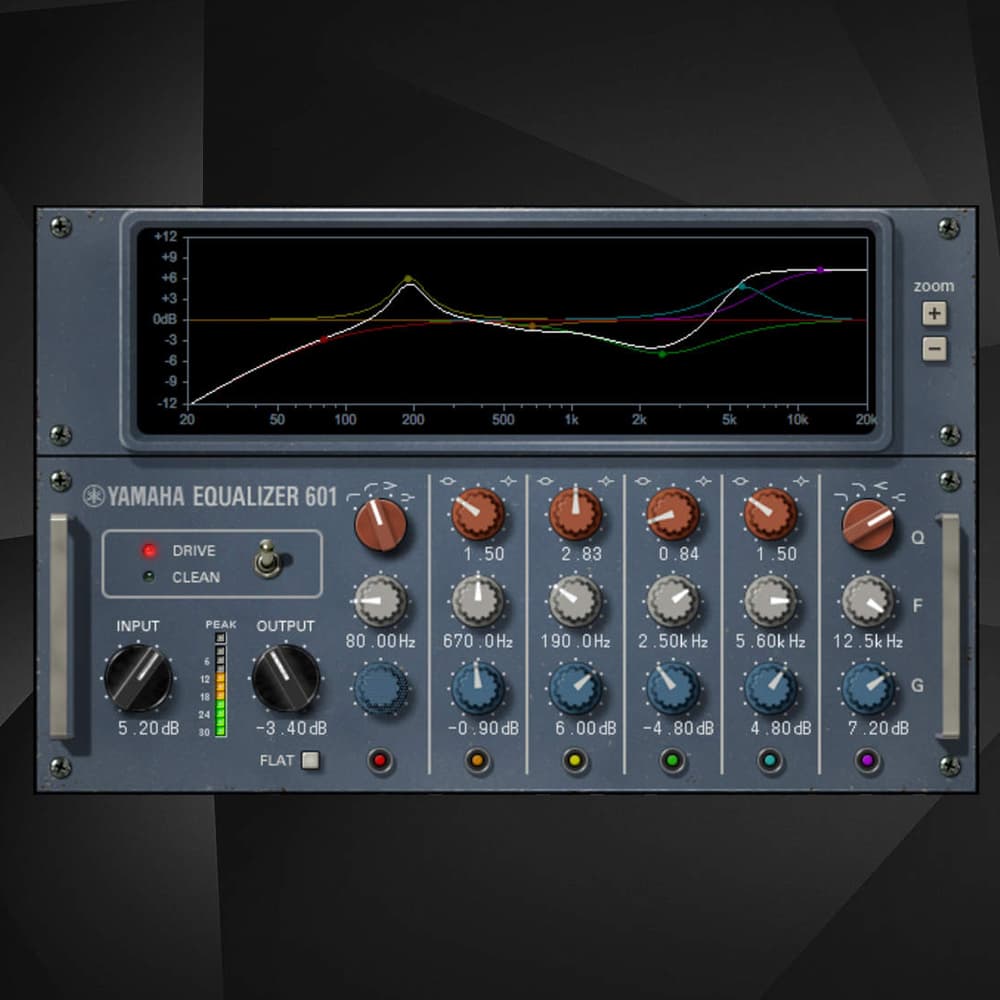Click the -0.90dB value readout
Image resolution: width=1000 pixels, height=1000 pixels.
(483, 728)
